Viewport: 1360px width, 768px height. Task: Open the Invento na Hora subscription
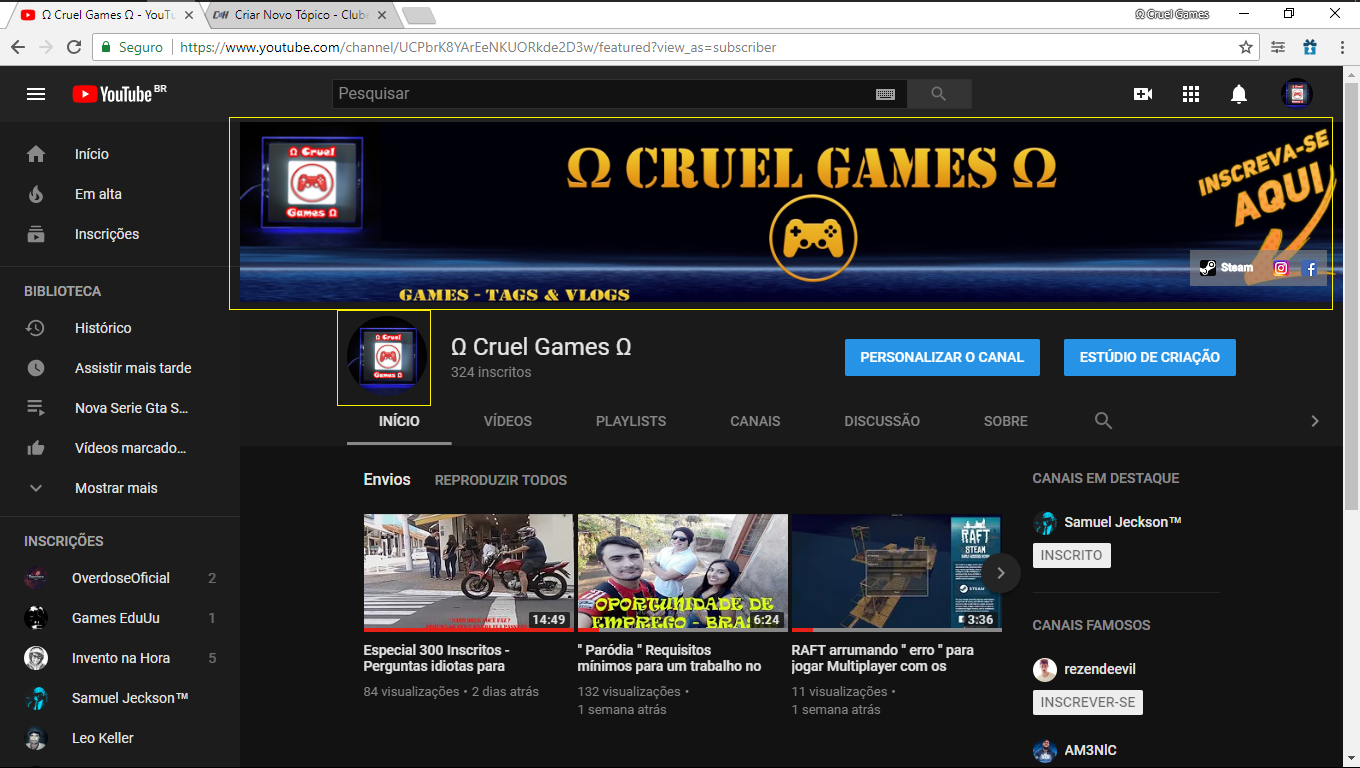click(x=120, y=658)
